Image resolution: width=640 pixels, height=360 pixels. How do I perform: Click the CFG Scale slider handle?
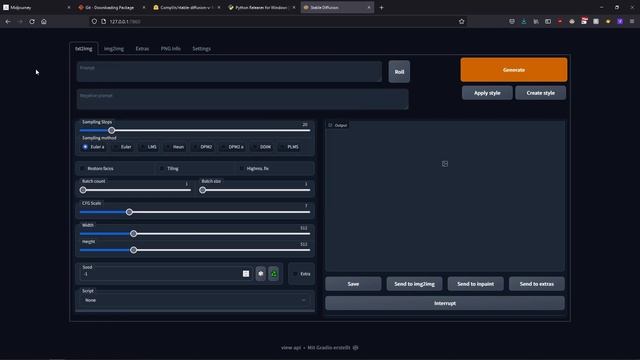click(x=129, y=212)
